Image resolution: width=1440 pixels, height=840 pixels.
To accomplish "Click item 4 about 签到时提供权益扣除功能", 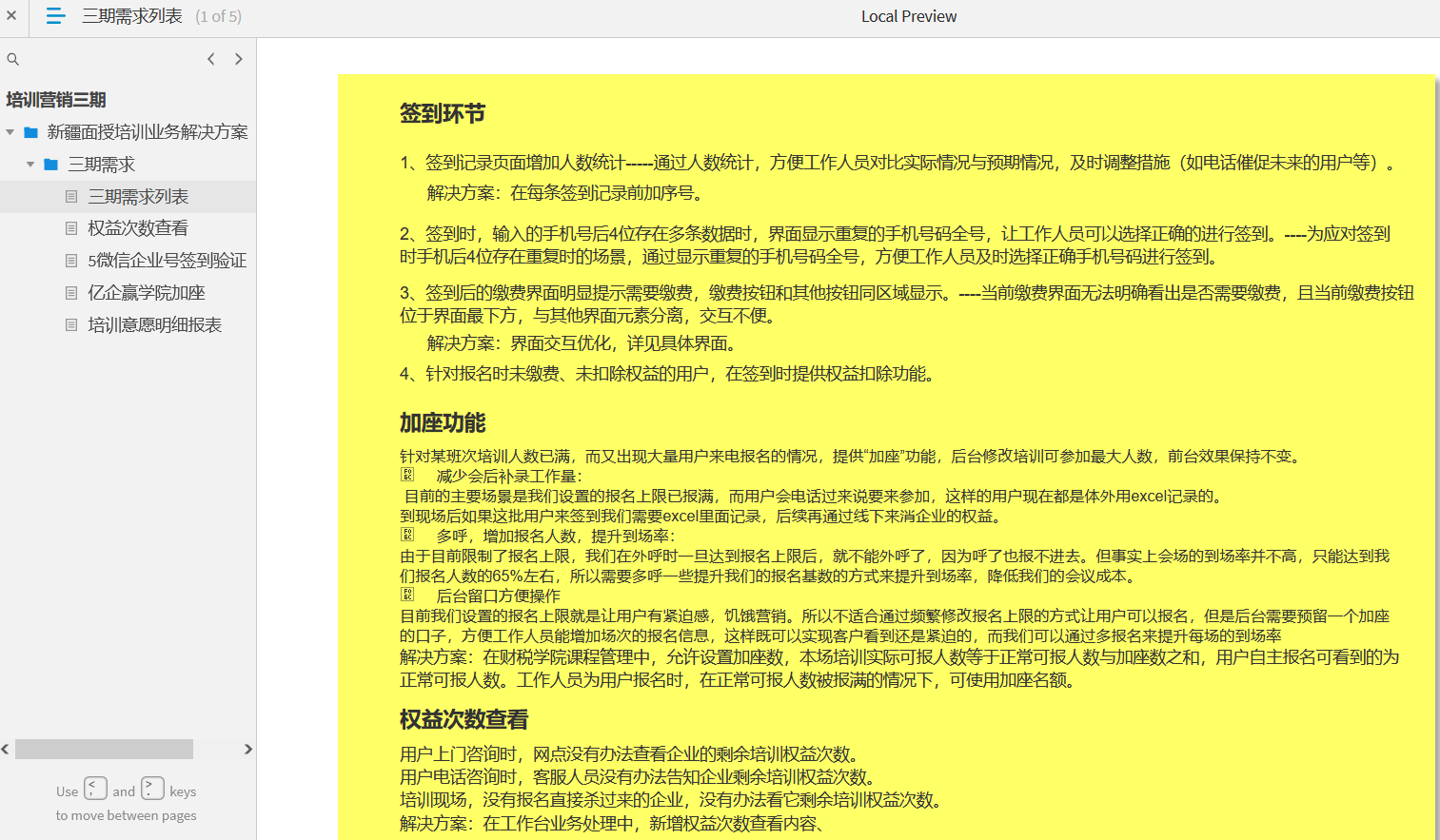I will click(670, 374).
